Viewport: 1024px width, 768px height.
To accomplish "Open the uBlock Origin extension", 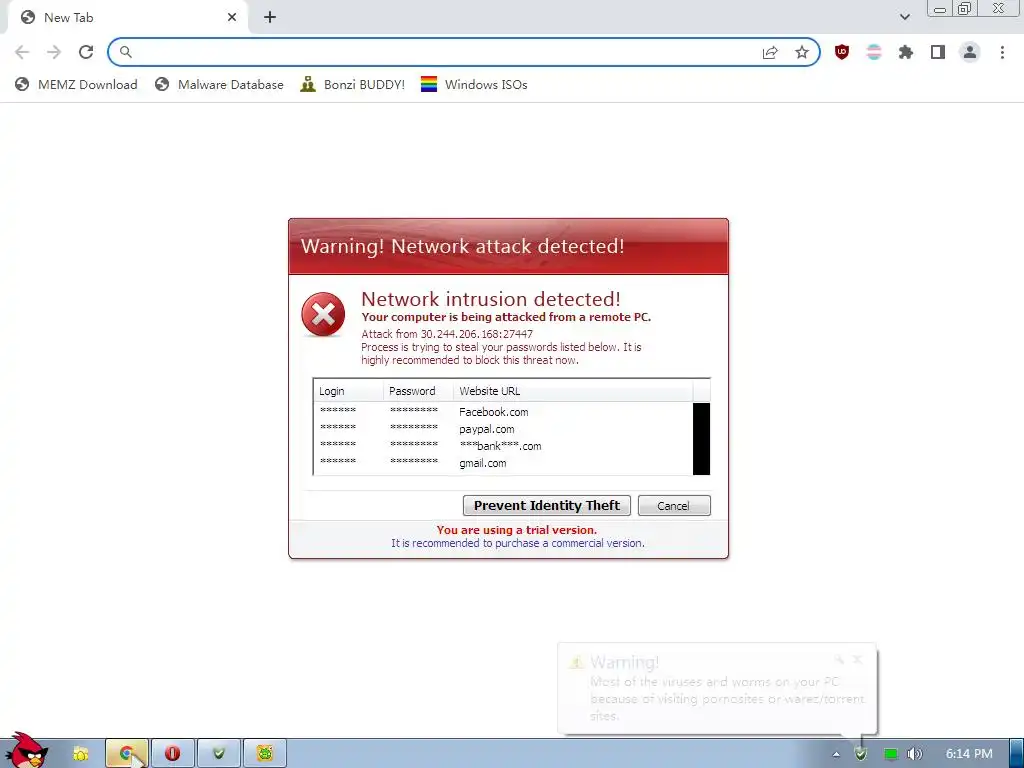I will click(842, 52).
